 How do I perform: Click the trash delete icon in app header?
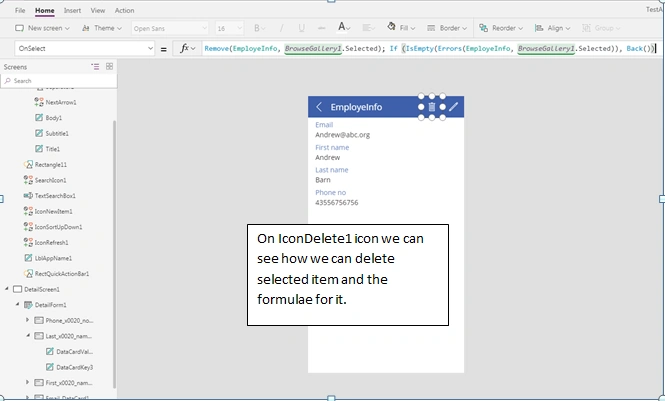coord(432,107)
